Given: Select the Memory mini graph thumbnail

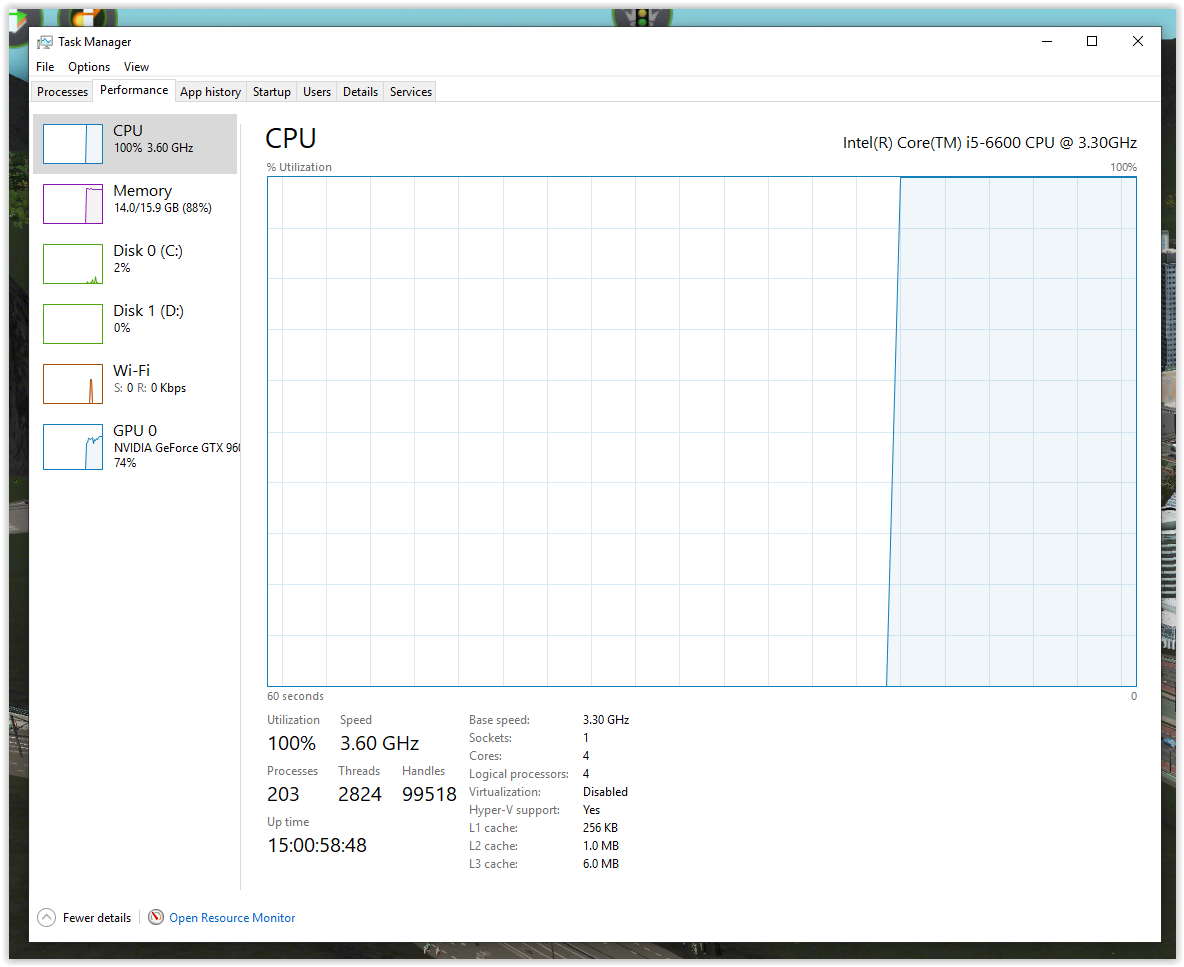Looking at the screenshot, I should coord(72,204).
